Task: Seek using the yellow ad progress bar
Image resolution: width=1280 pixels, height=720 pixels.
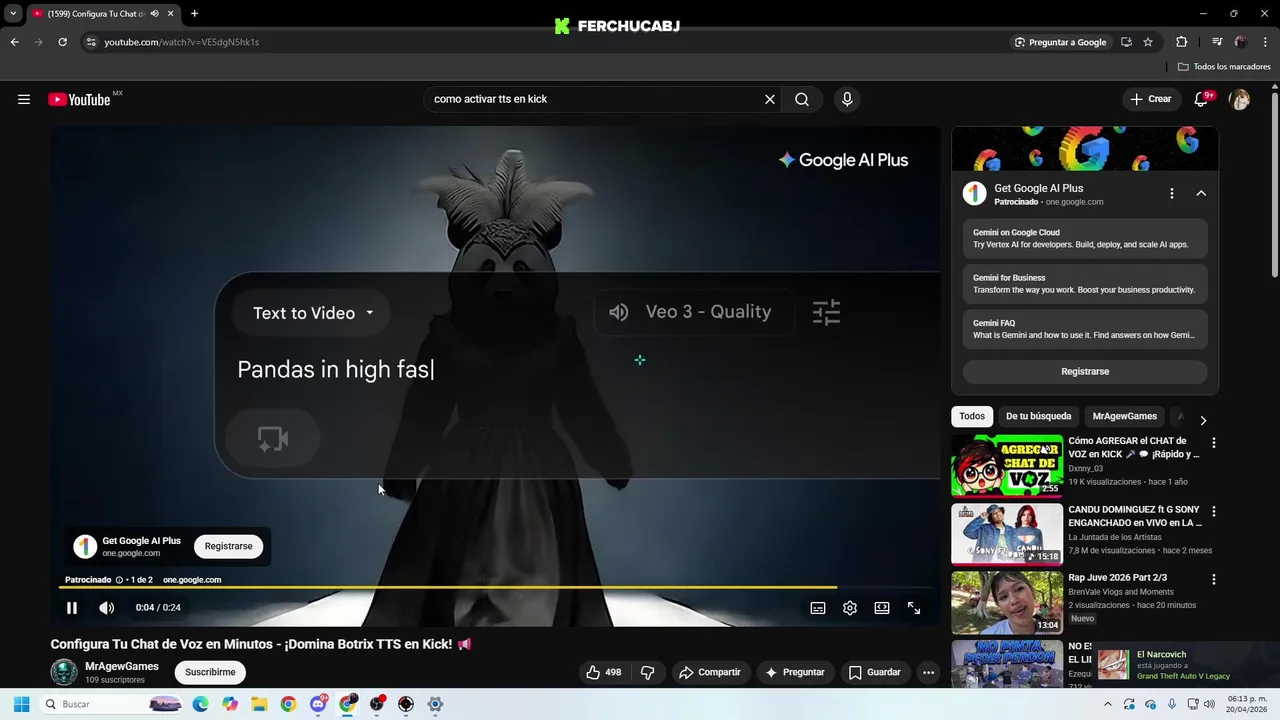Action: coord(495,588)
